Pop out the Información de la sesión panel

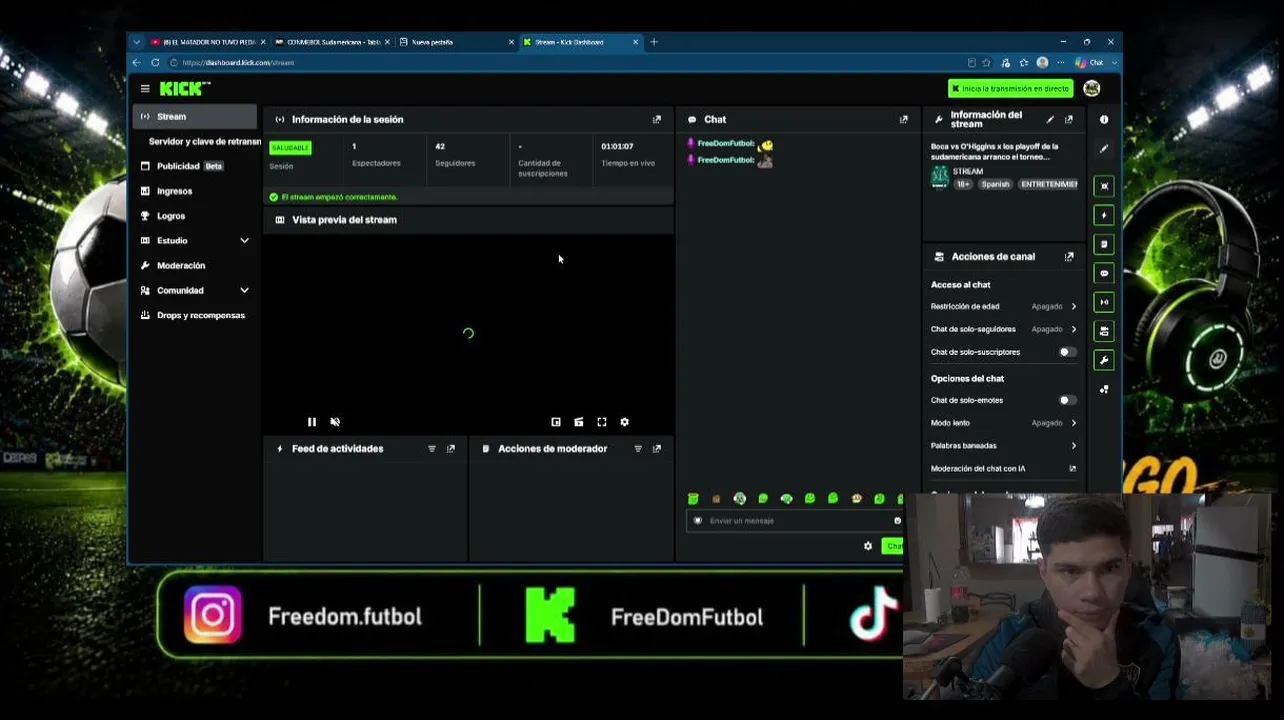pos(657,120)
